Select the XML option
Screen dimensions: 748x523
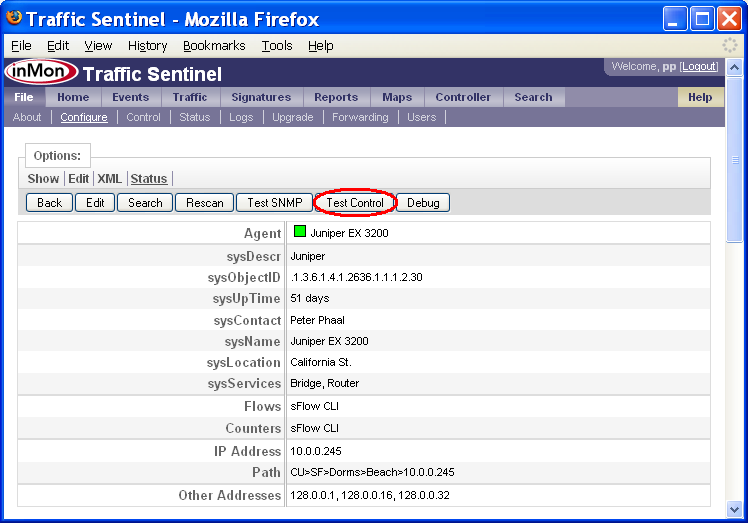tap(110, 179)
